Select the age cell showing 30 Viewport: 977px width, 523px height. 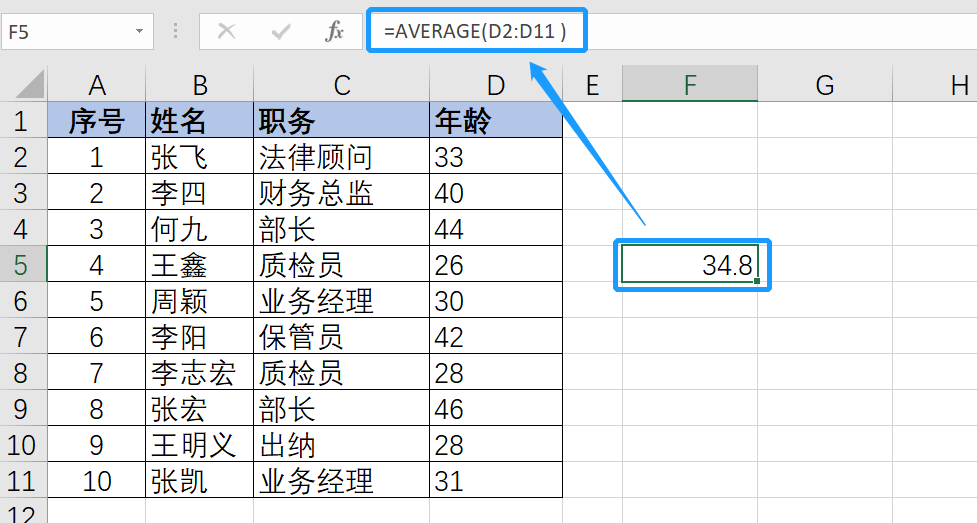pyautogui.click(x=496, y=300)
